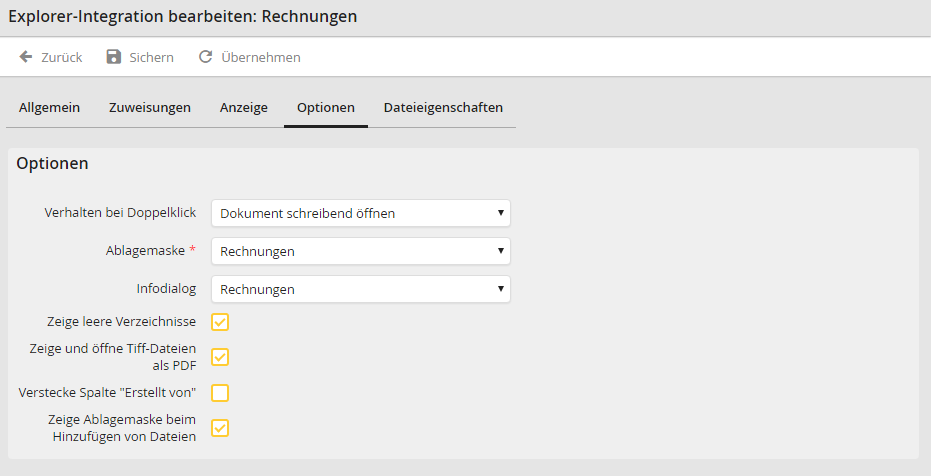The image size is (931, 476).
Task: Expand the Ablagemaske dropdown
Action: pos(360,251)
